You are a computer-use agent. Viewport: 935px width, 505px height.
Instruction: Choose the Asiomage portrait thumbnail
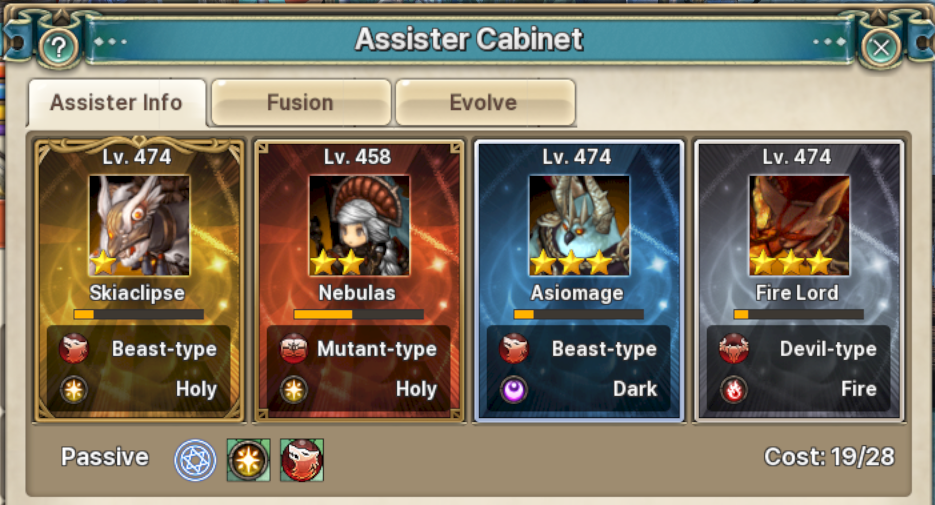[579, 225]
